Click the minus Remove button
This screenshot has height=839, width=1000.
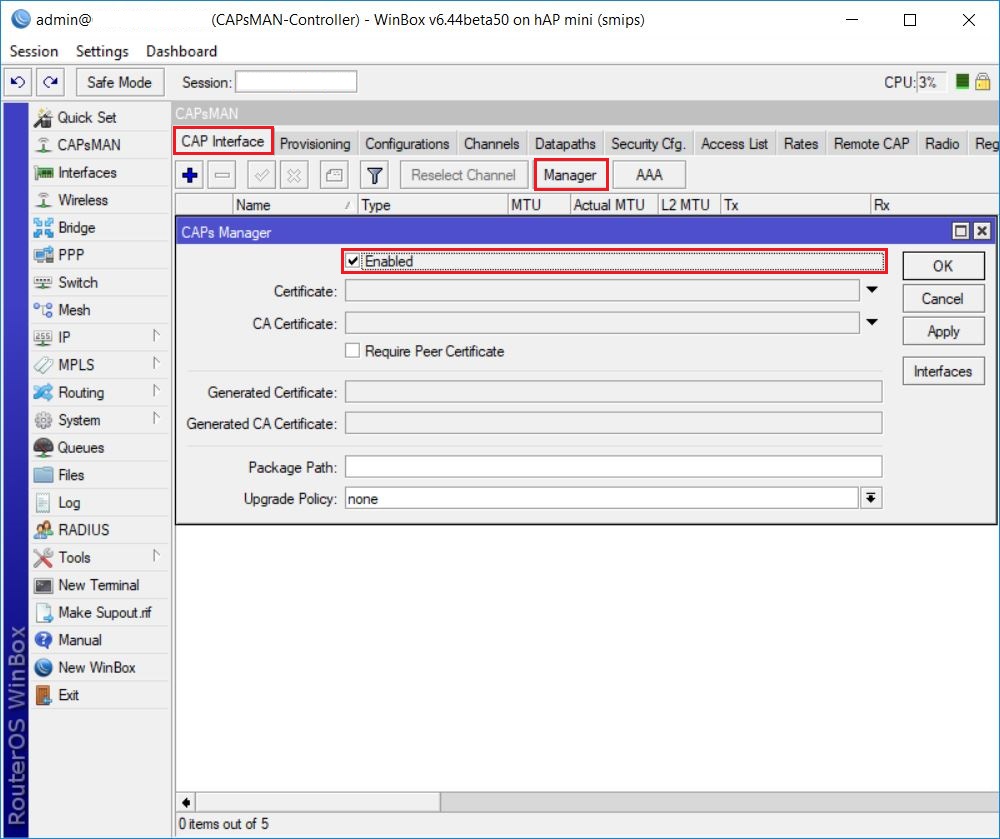tap(222, 175)
